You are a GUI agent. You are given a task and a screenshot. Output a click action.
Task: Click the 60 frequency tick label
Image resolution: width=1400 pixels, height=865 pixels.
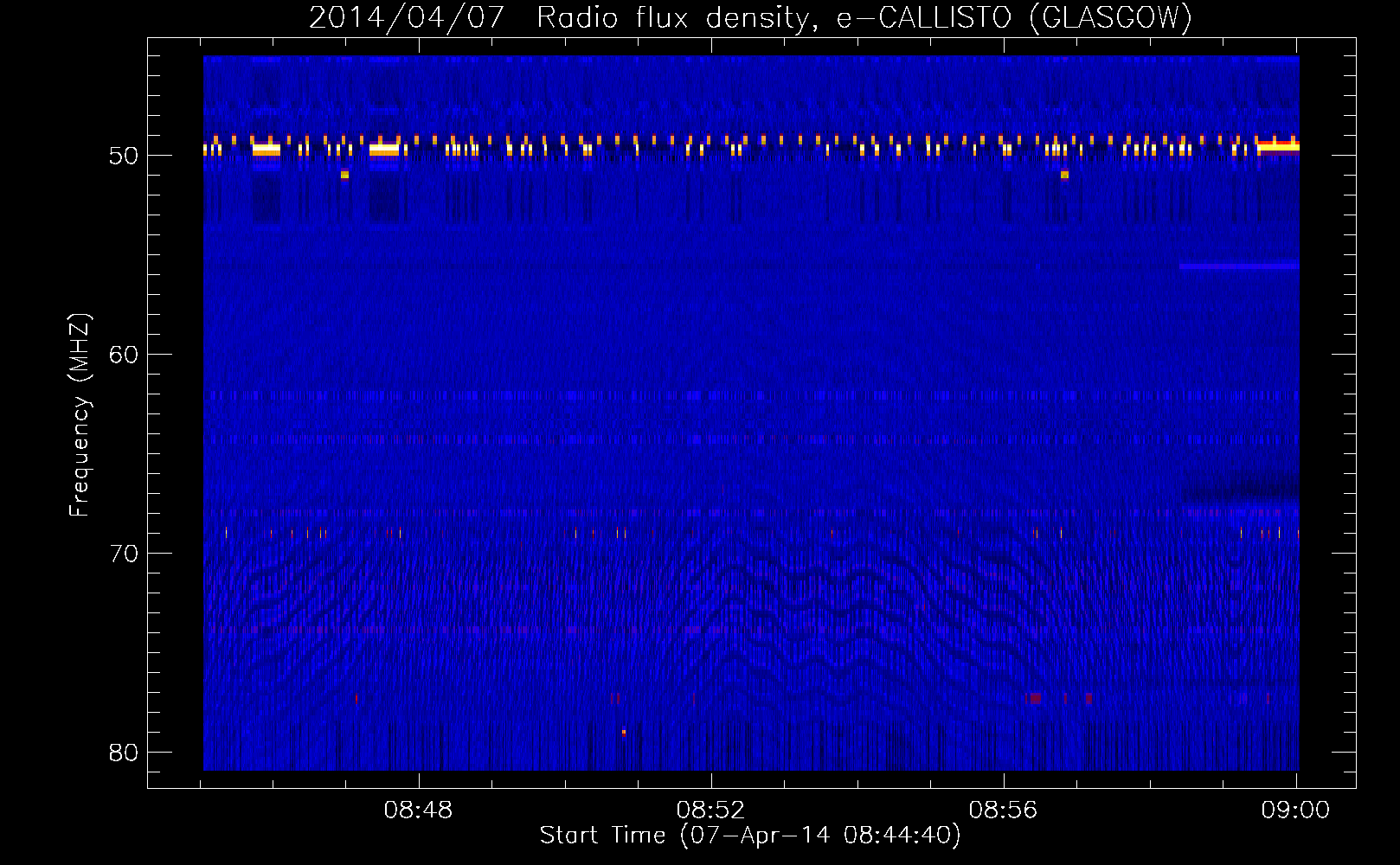tap(124, 355)
